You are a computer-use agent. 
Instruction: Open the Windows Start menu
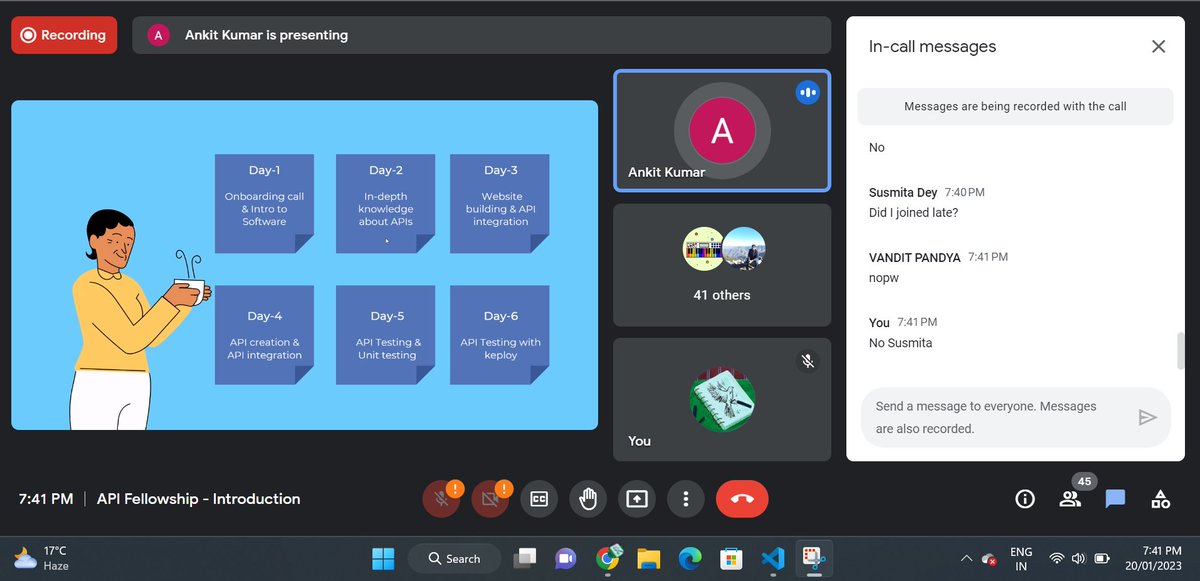(x=383, y=558)
